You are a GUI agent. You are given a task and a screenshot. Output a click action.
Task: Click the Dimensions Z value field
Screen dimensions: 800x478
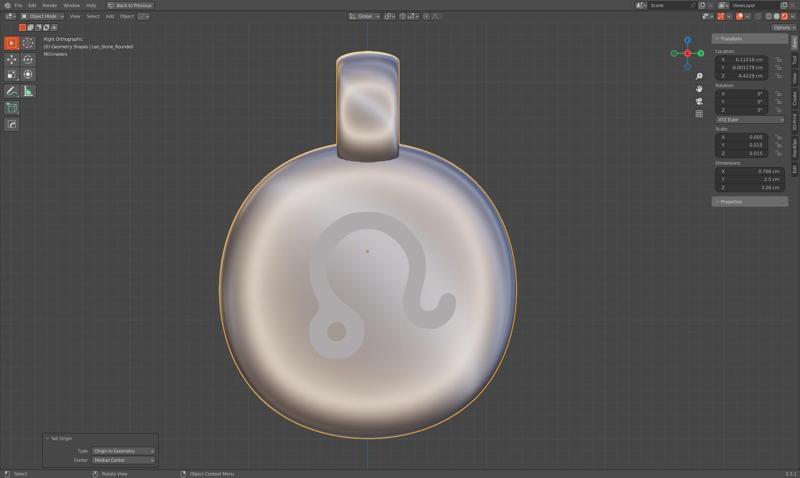(750, 188)
